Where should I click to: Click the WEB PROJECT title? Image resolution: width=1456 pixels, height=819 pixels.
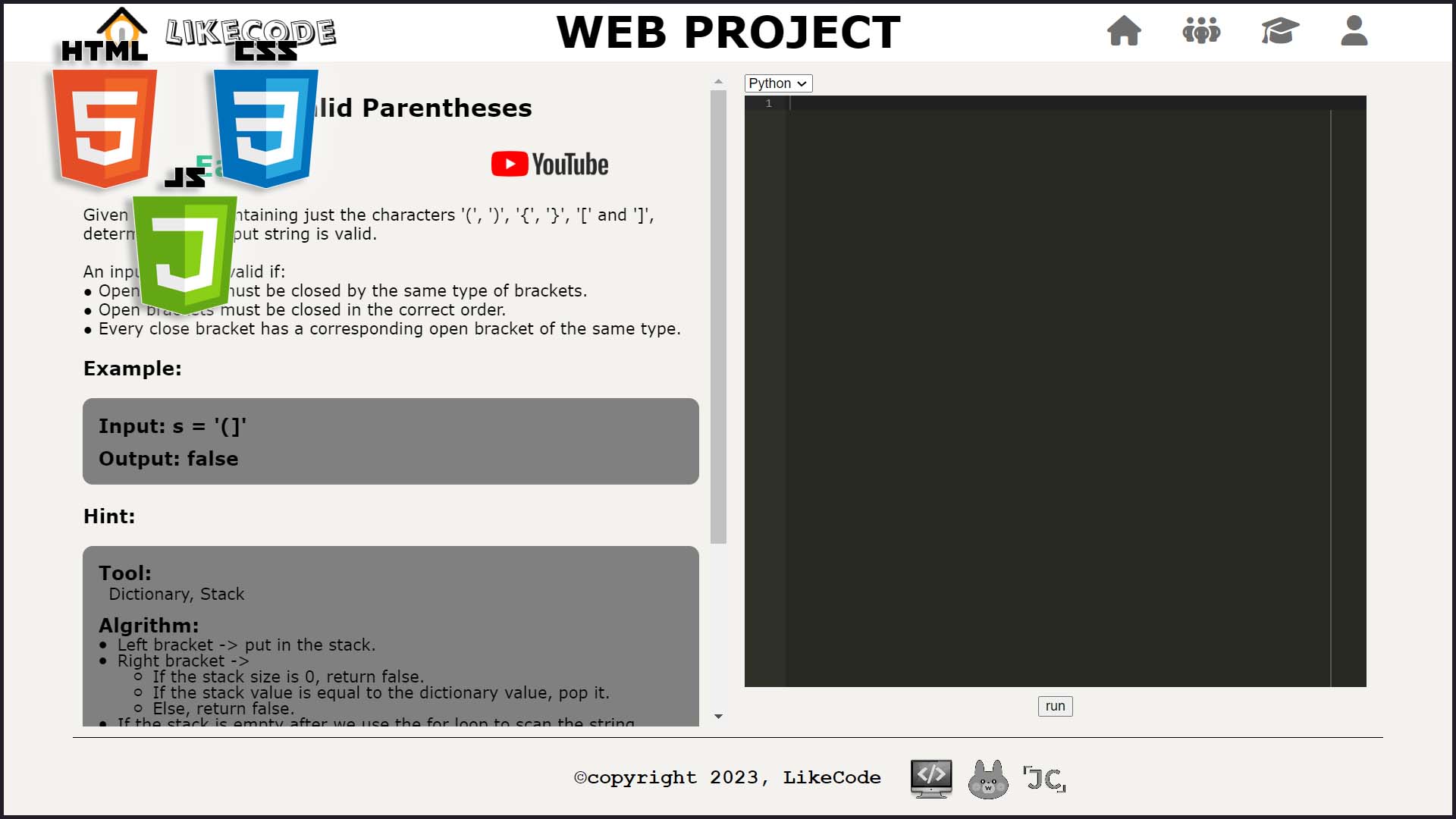[x=728, y=33]
